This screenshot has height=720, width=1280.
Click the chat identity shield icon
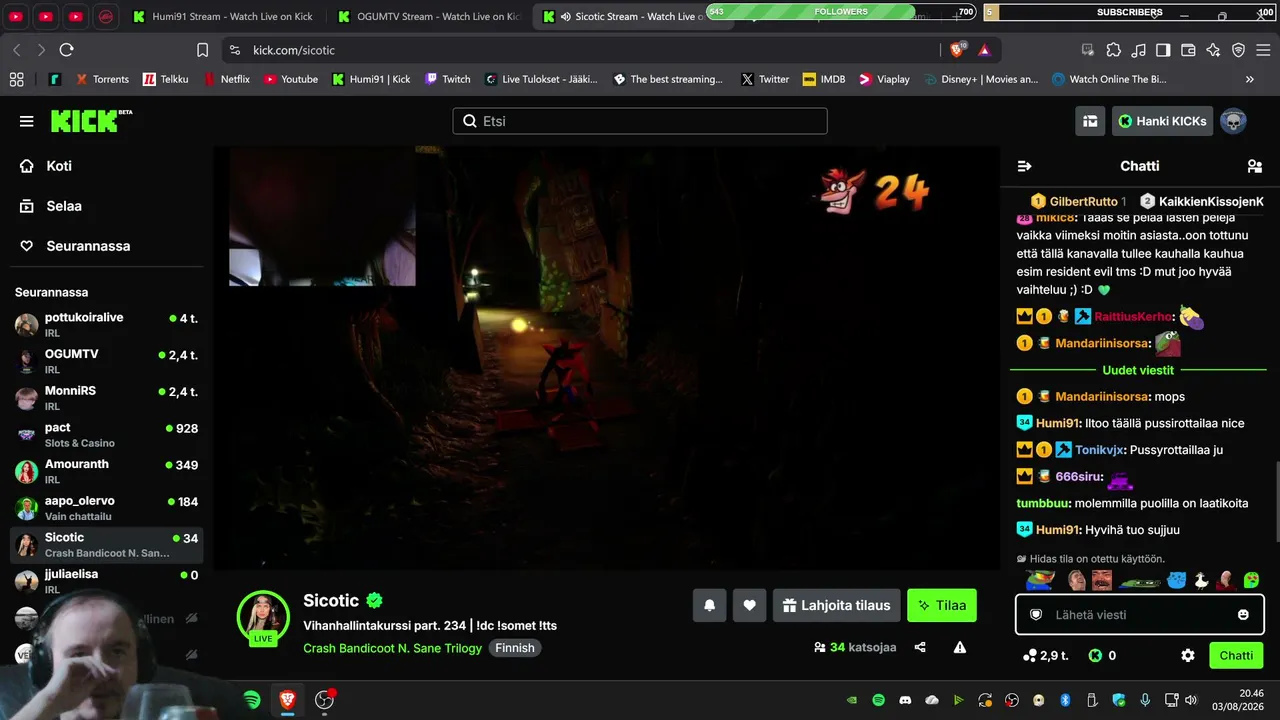[x=1036, y=614]
